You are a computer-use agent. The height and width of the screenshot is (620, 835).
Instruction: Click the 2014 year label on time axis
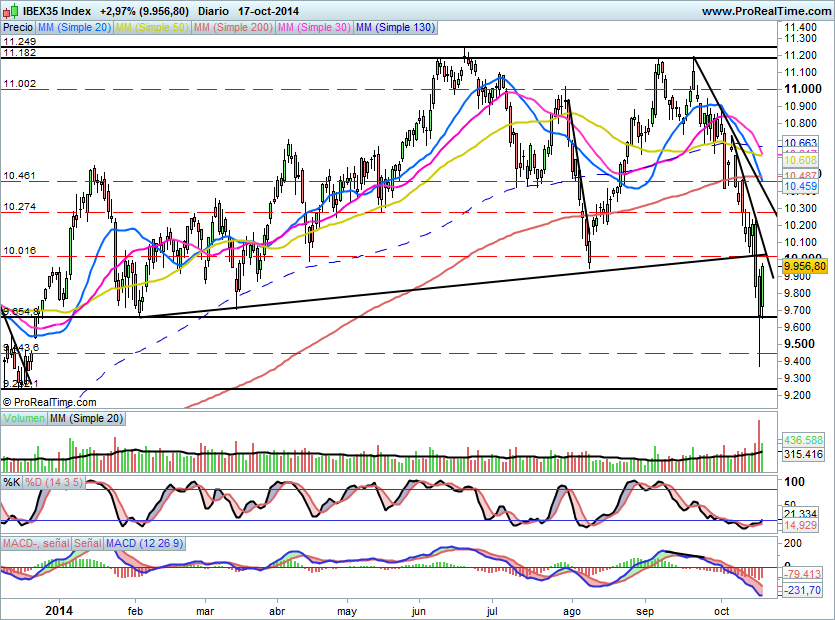click(59, 610)
